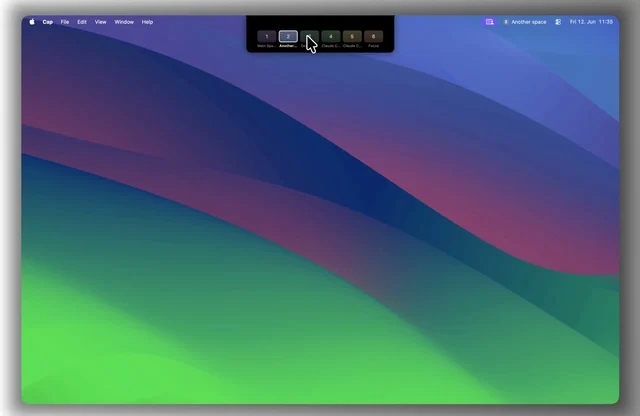The image size is (640, 416).
Task: Switch to space 5 thumbnail
Action: pyautogui.click(x=352, y=36)
